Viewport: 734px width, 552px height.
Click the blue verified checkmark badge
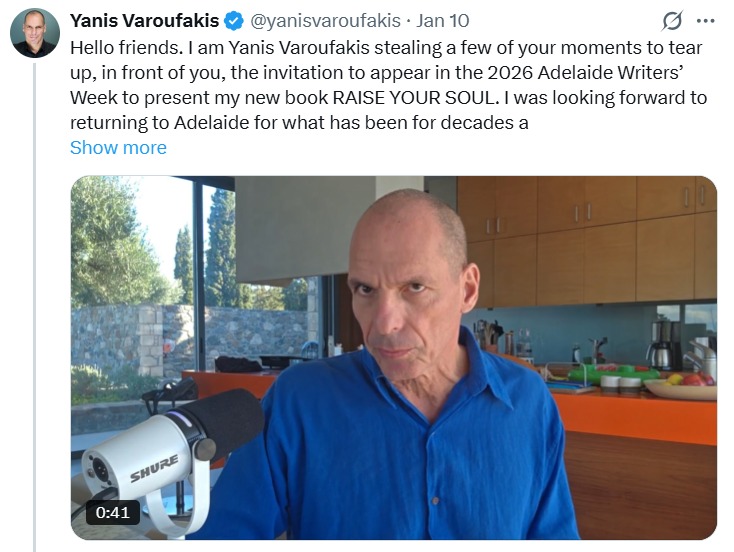point(234,21)
